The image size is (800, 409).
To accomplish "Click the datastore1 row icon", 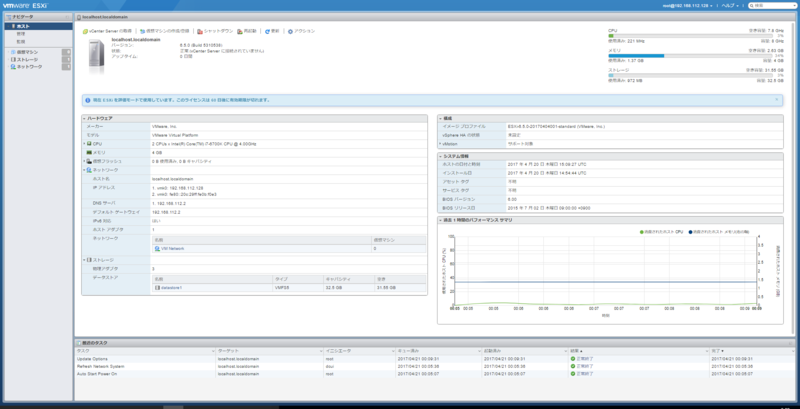I will pos(157,288).
